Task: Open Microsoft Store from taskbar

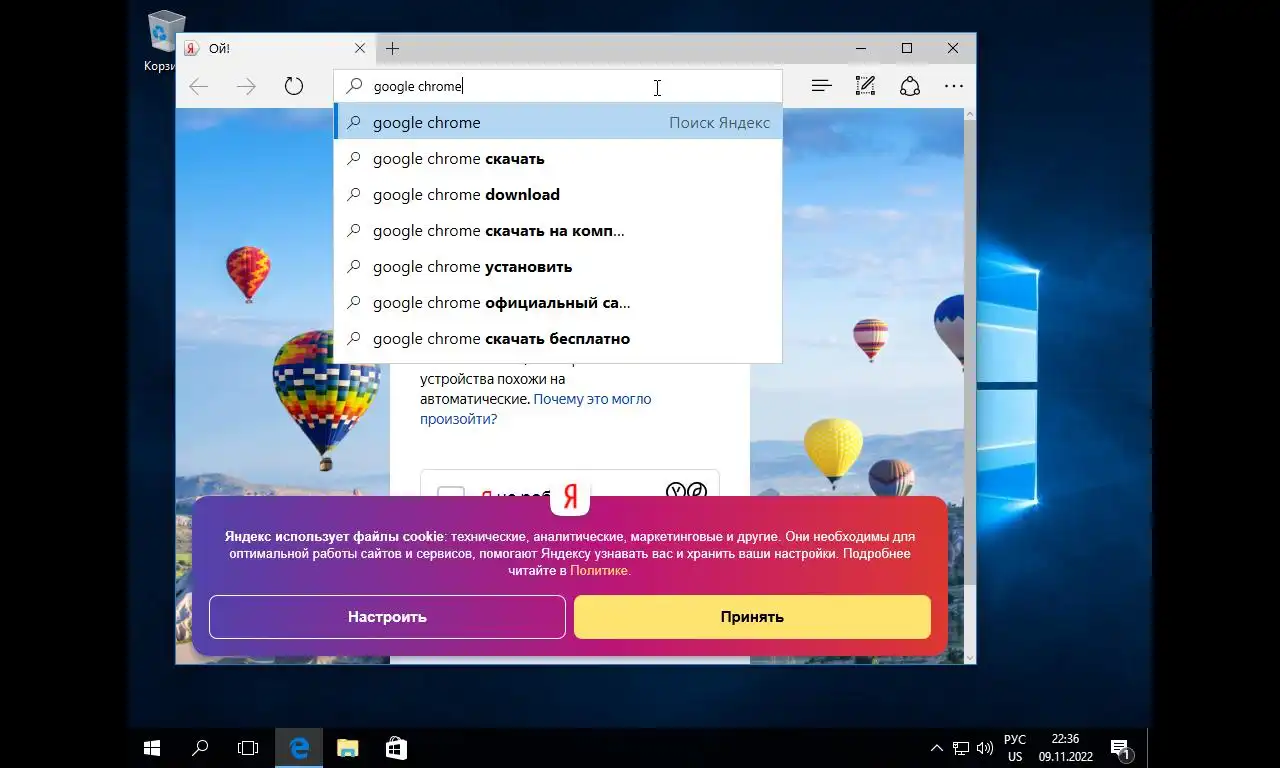Action: pyautogui.click(x=396, y=748)
